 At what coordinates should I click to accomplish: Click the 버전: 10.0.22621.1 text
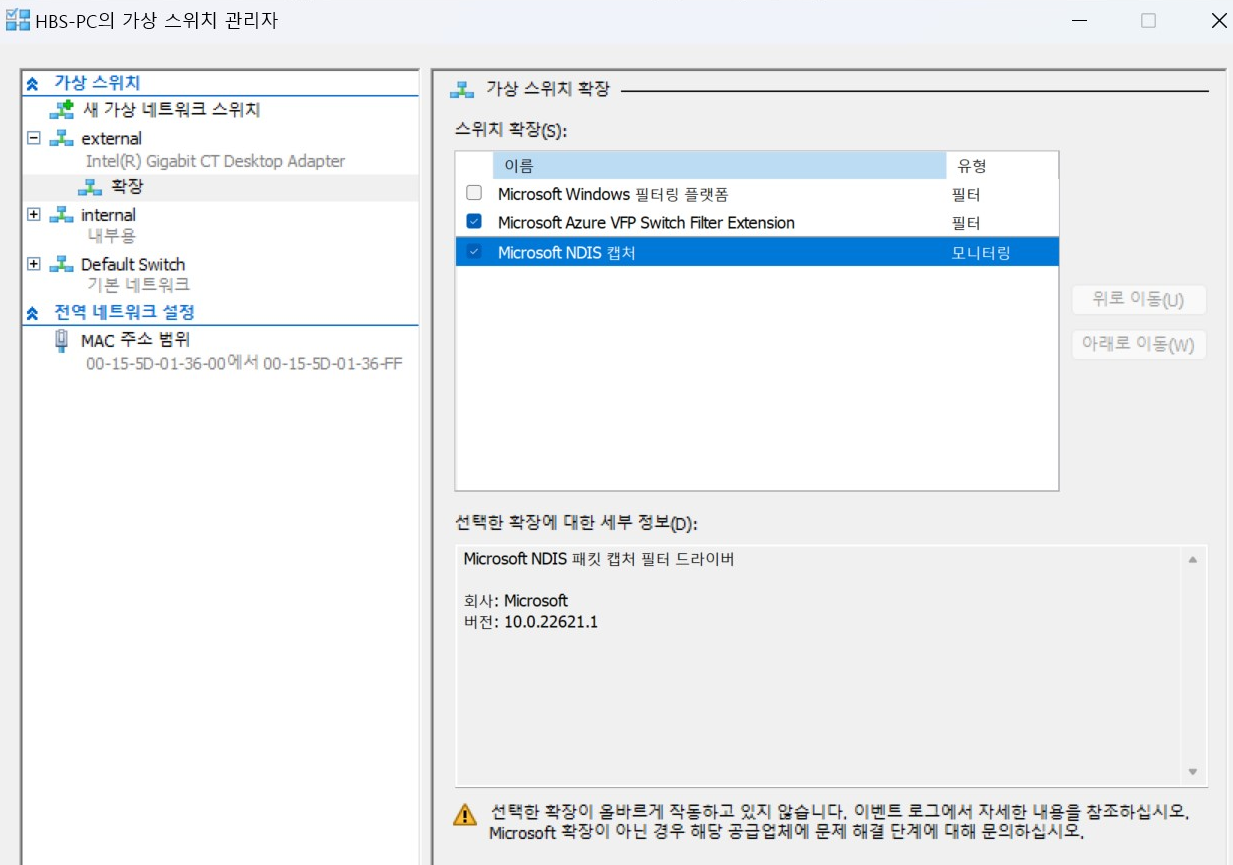click(530, 622)
